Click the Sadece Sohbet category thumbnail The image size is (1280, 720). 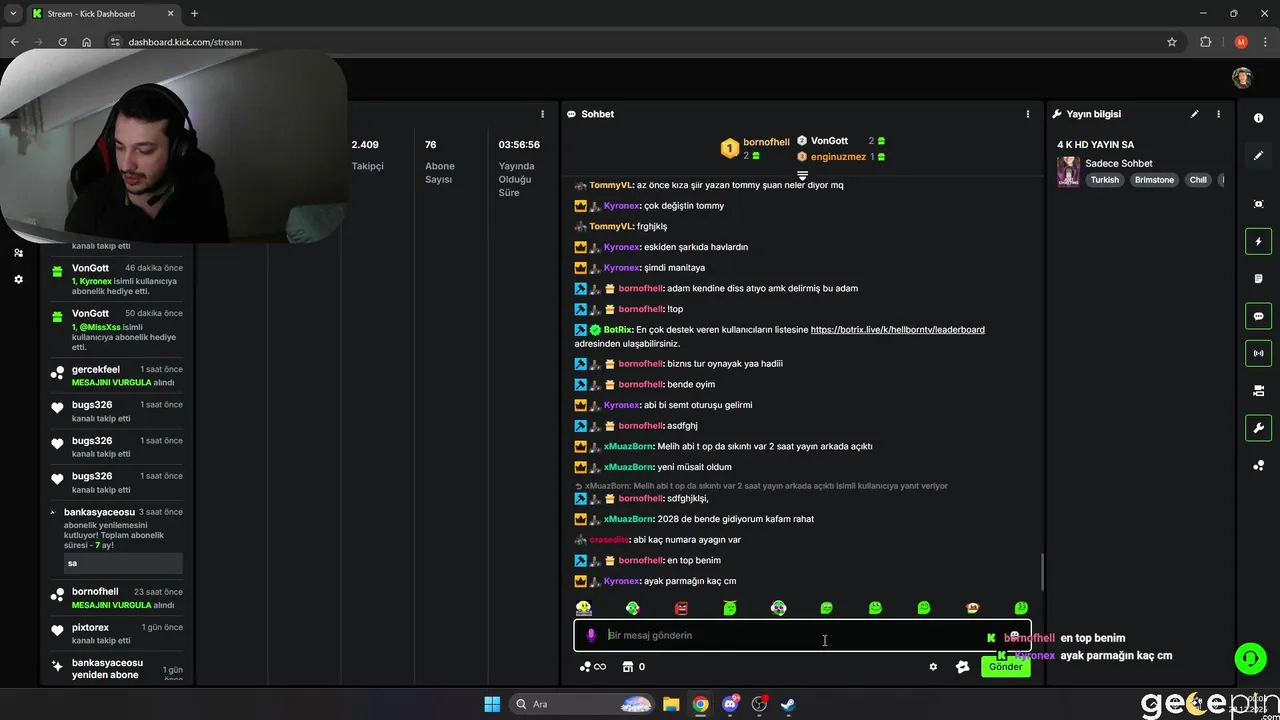point(1068,172)
